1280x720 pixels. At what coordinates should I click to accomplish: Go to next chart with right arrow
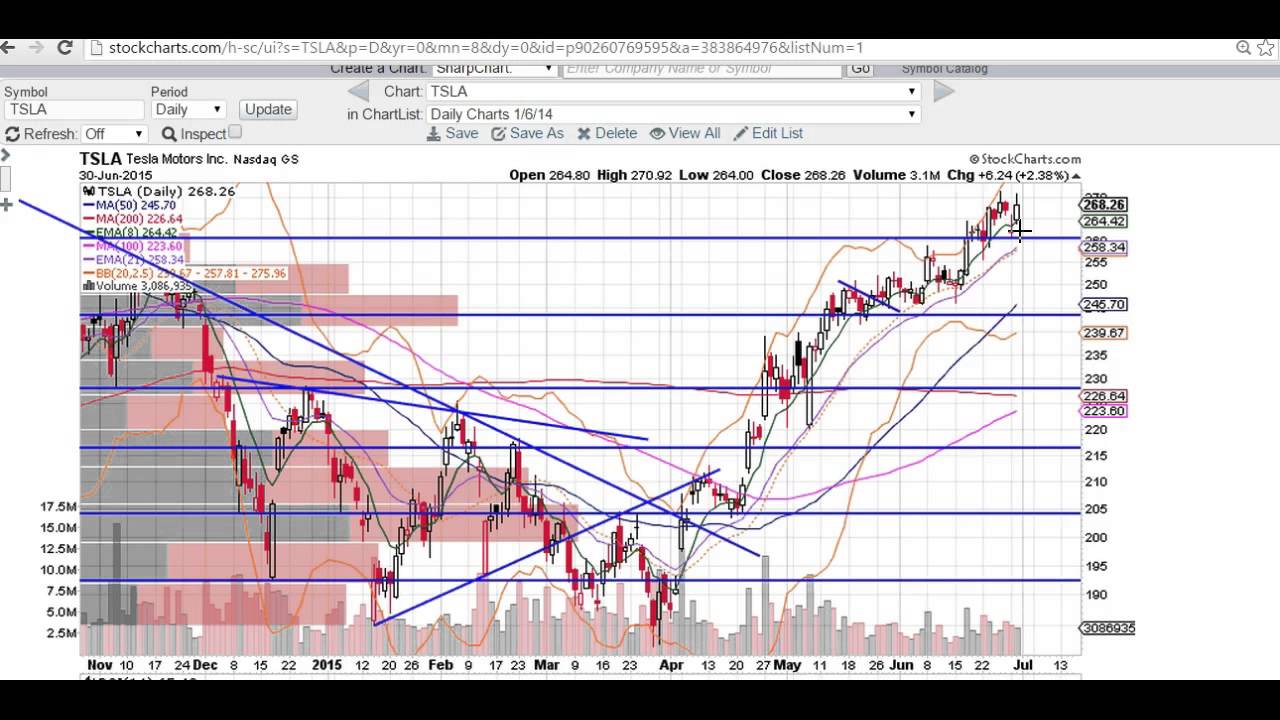[943, 91]
